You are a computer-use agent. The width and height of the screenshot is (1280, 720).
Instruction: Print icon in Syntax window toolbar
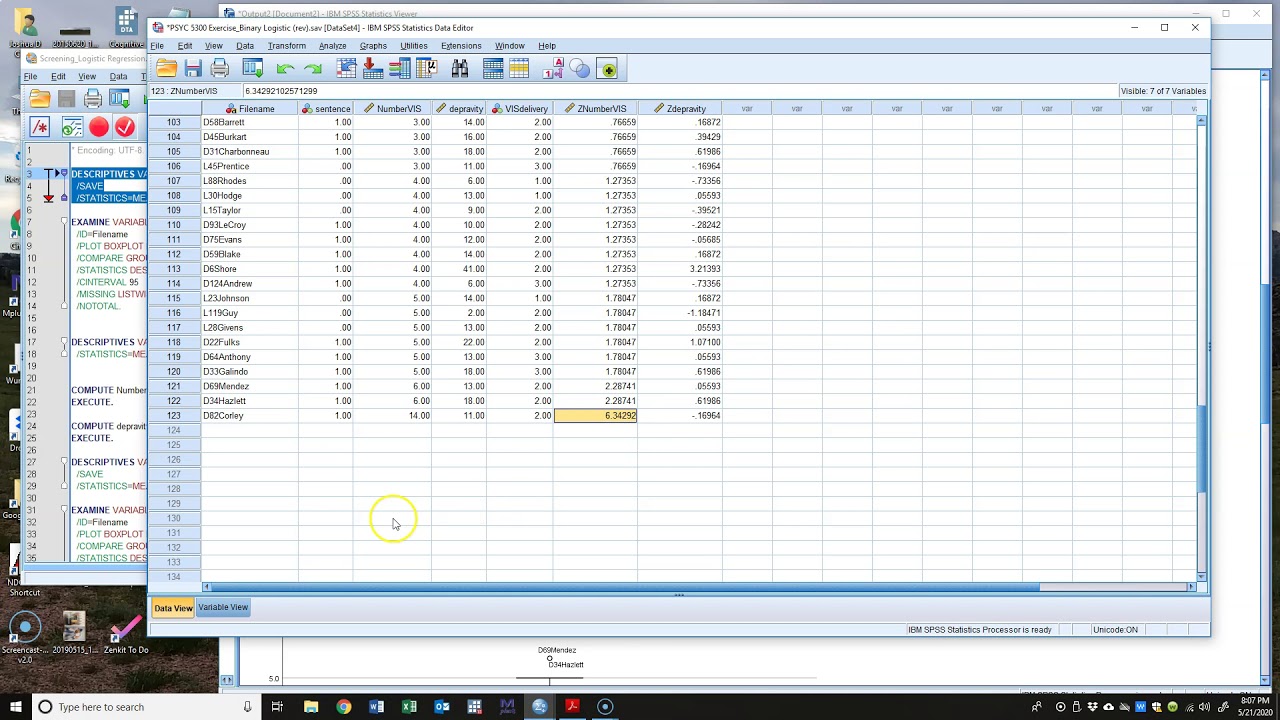click(x=93, y=98)
